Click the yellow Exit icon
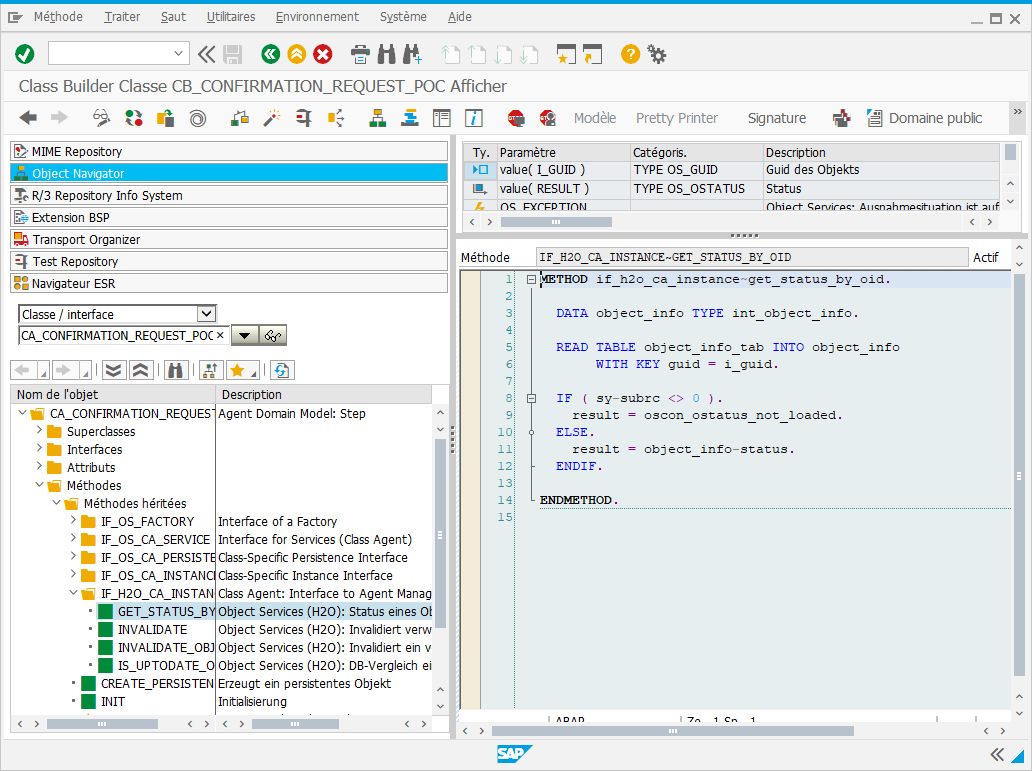This screenshot has width=1032, height=771. (297, 54)
